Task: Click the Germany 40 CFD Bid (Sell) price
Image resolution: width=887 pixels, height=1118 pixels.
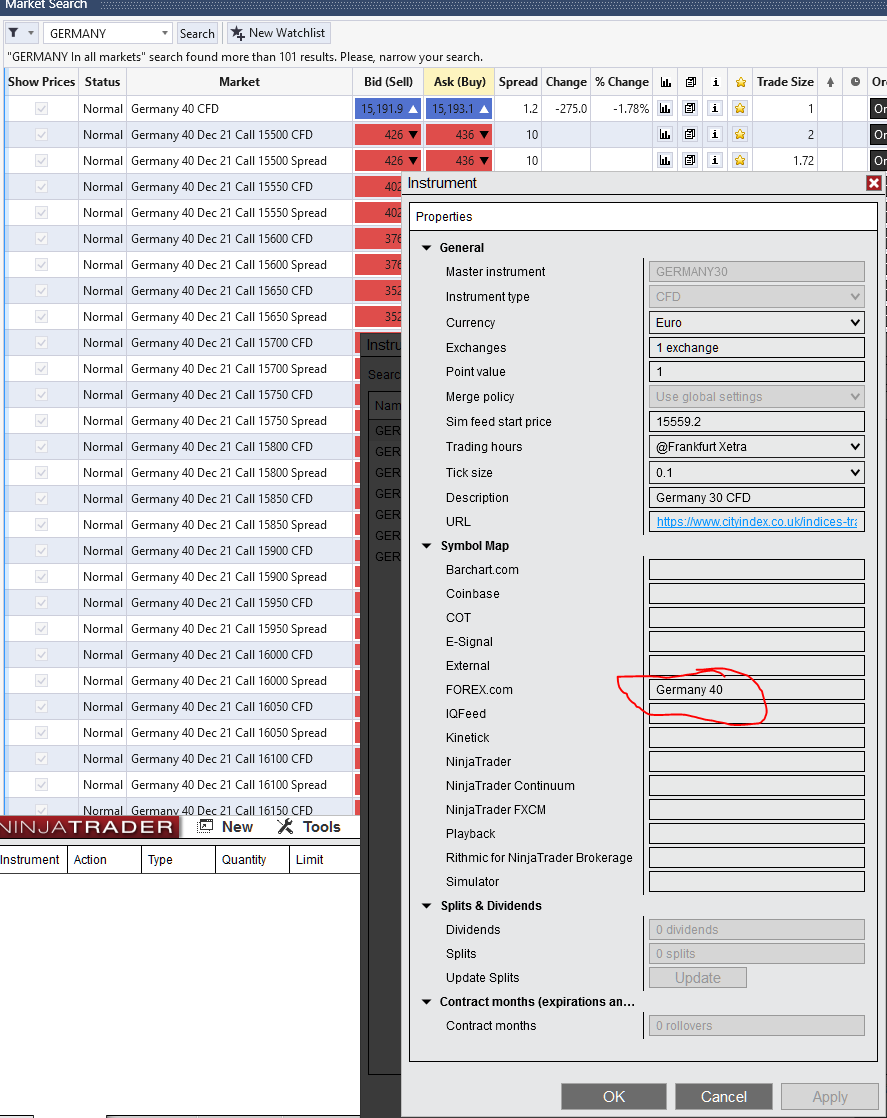Action: (x=388, y=108)
